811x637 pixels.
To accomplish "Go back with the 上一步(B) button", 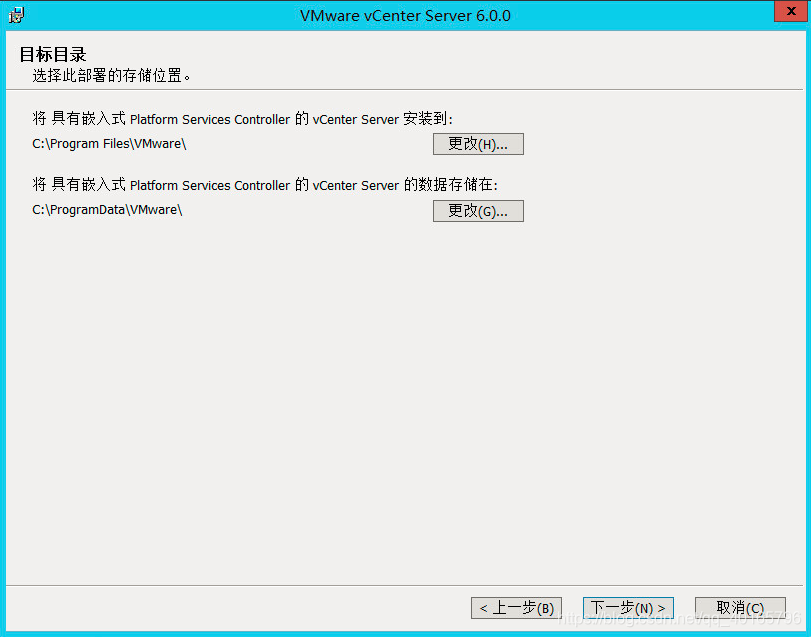I will [x=516, y=608].
